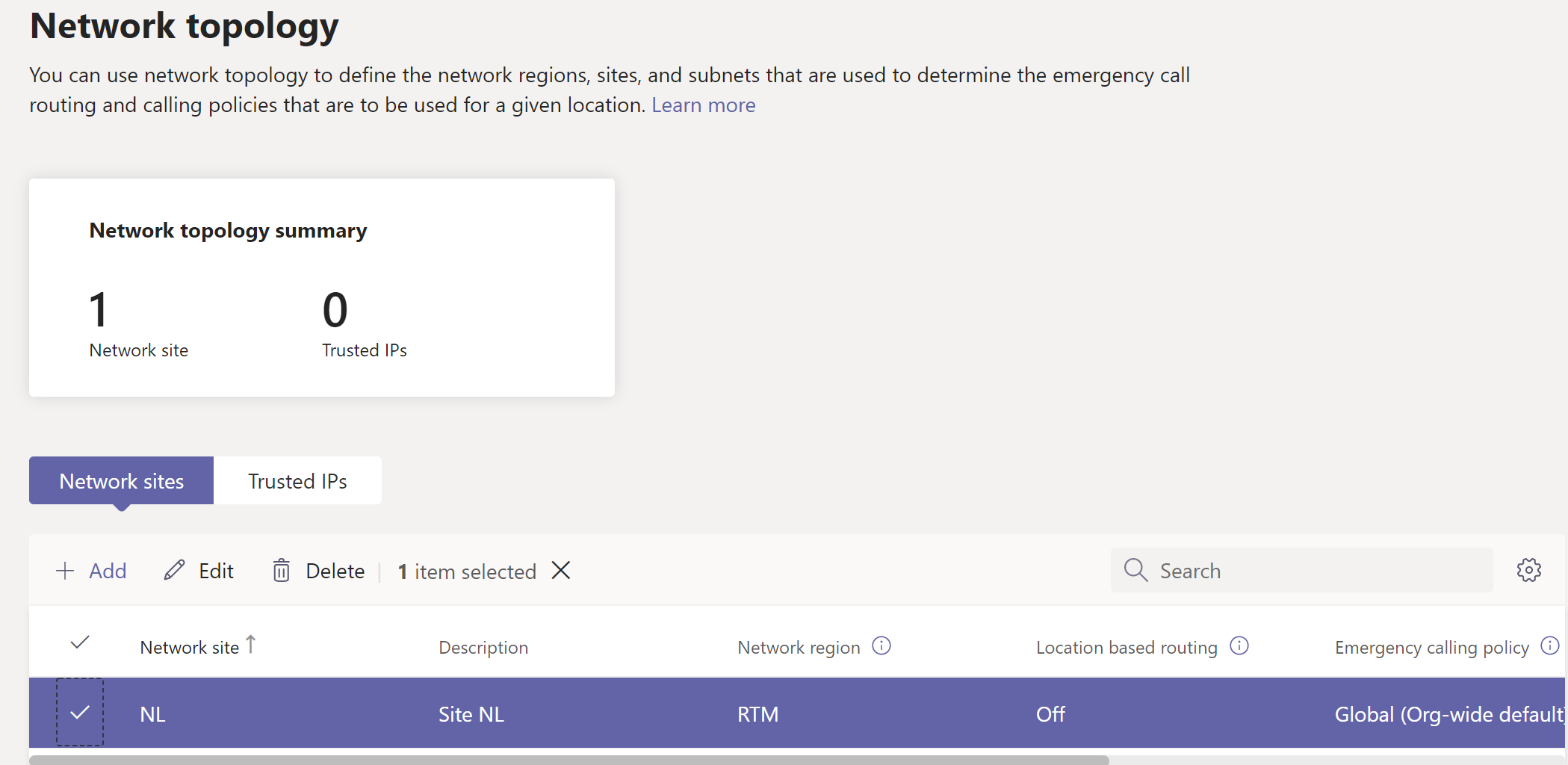Sort by Network site column arrow
Viewport: 1568px width, 765px height.
(251, 644)
